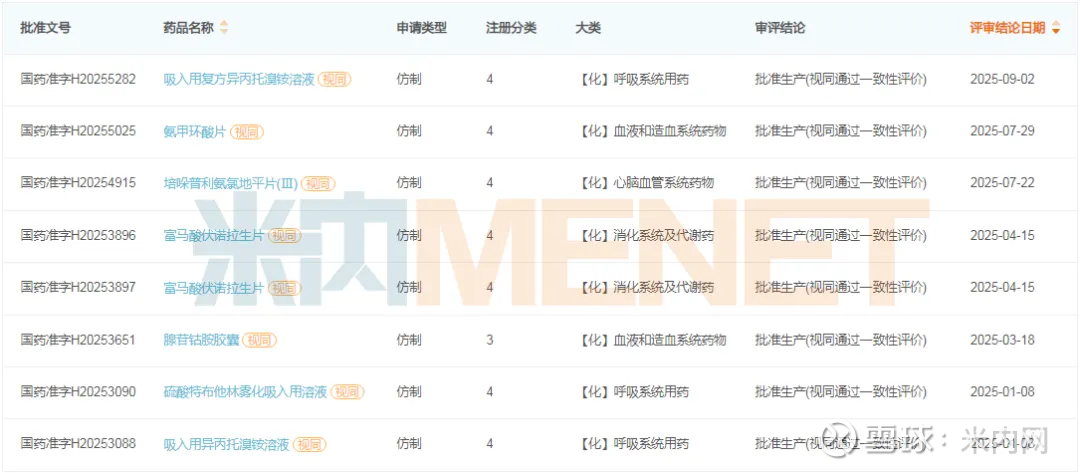Click the 批准文号 column header
1080x473 pixels.
pyautogui.click(x=45, y=28)
